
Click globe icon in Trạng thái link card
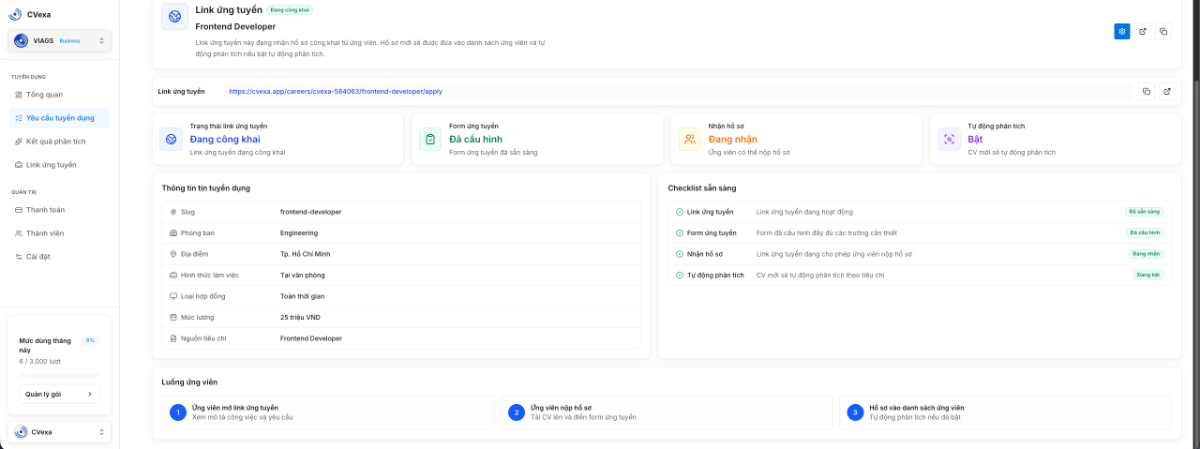171,139
